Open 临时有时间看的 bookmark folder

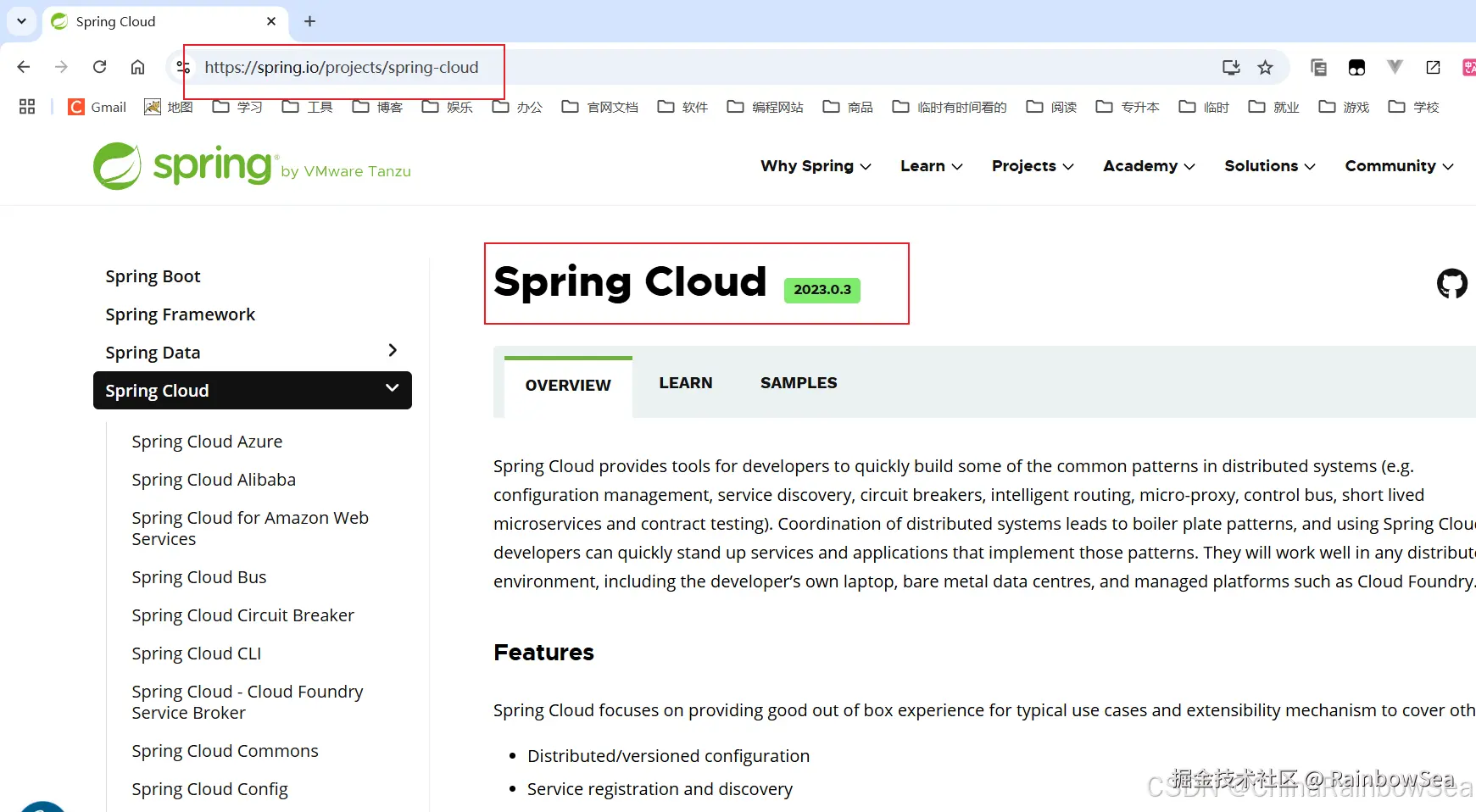(x=950, y=107)
